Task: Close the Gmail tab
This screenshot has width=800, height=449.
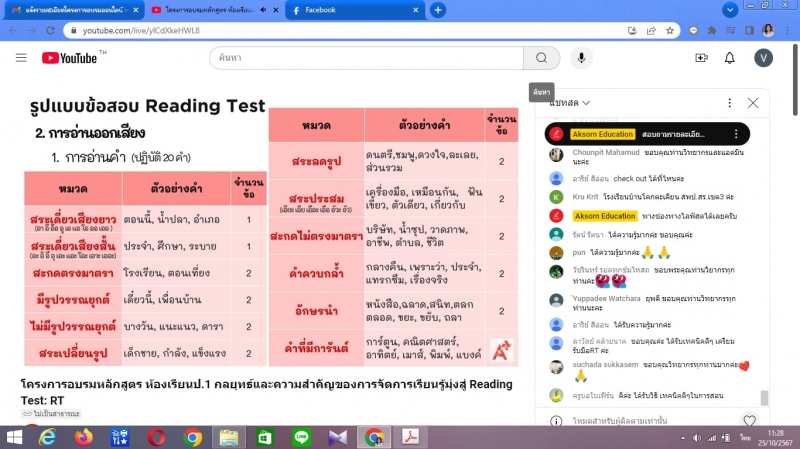Action: 136,10
